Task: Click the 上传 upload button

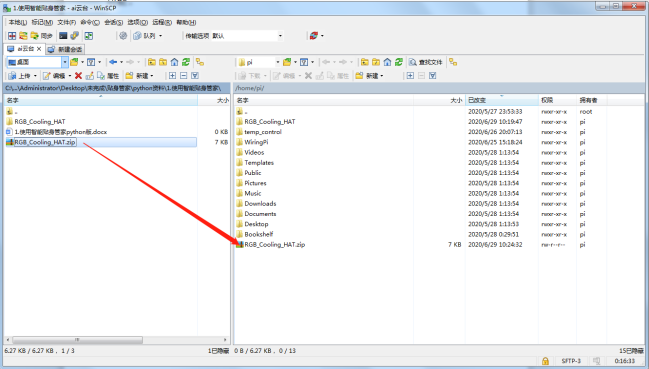Action: pos(19,76)
